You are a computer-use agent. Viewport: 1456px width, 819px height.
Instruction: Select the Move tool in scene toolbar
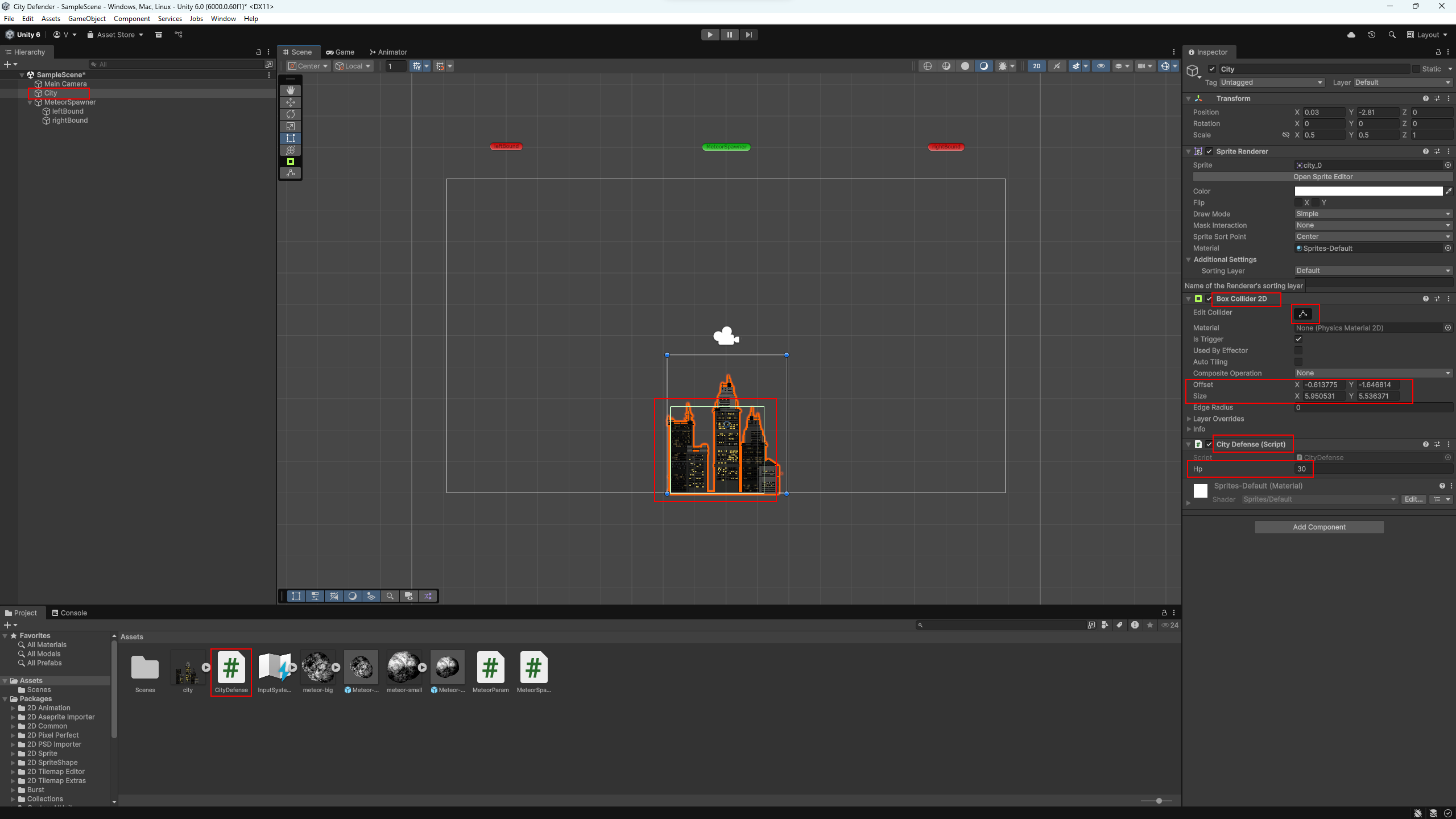[x=291, y=102]
